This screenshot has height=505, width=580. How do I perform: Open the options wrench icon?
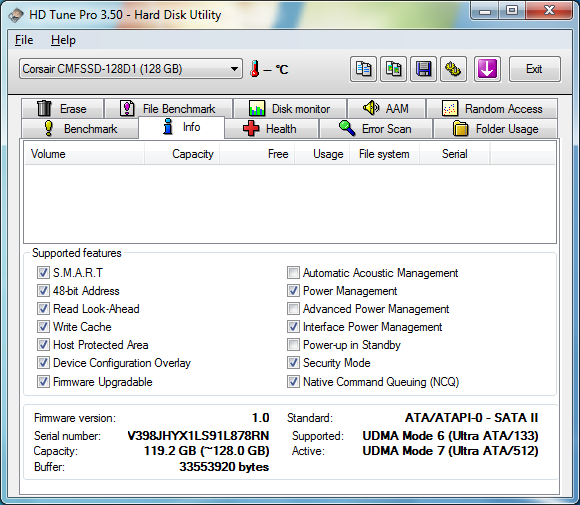tap(453, 69)
